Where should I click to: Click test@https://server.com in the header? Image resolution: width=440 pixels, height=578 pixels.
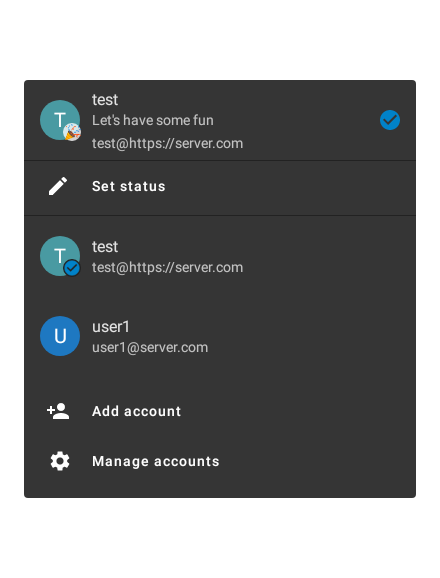168,143
